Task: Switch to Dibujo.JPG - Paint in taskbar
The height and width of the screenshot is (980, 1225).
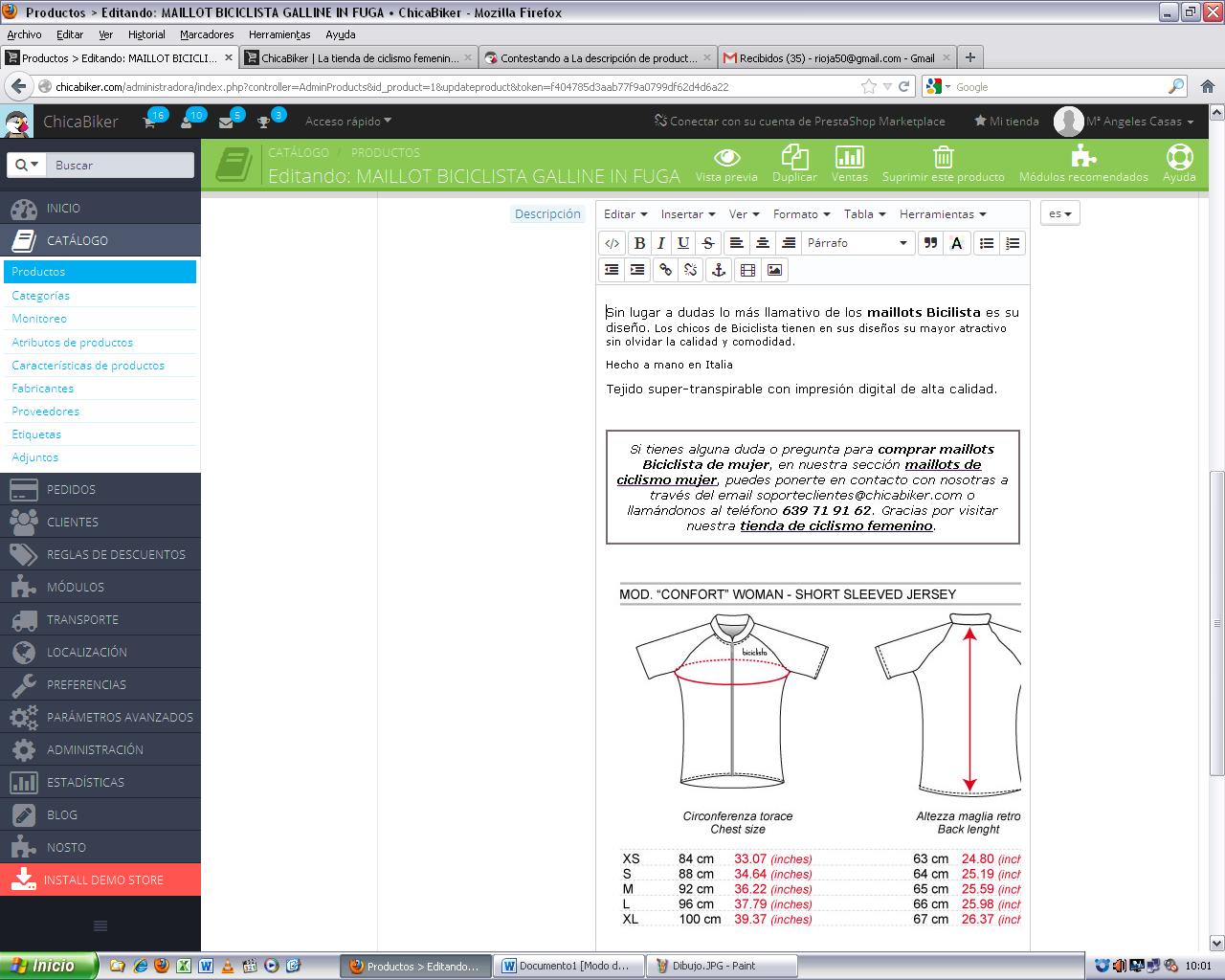Action: click(x=721, y=966)
